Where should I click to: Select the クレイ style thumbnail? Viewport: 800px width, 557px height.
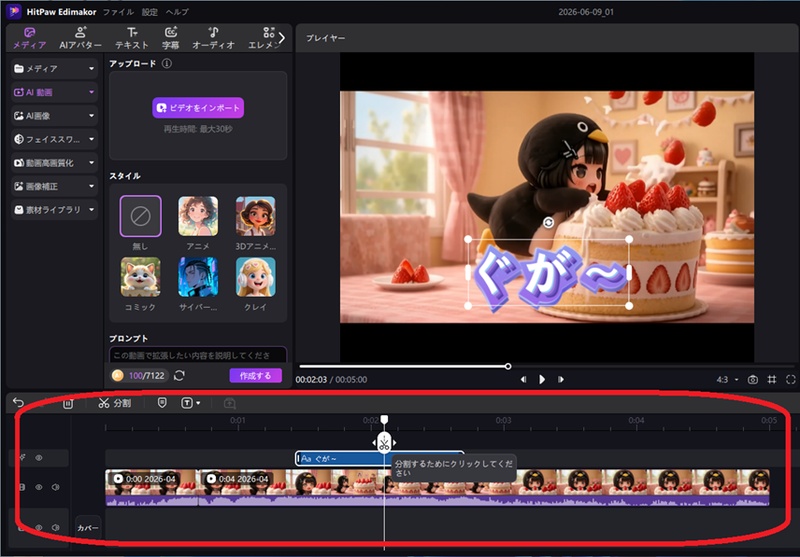pos(256,277)
